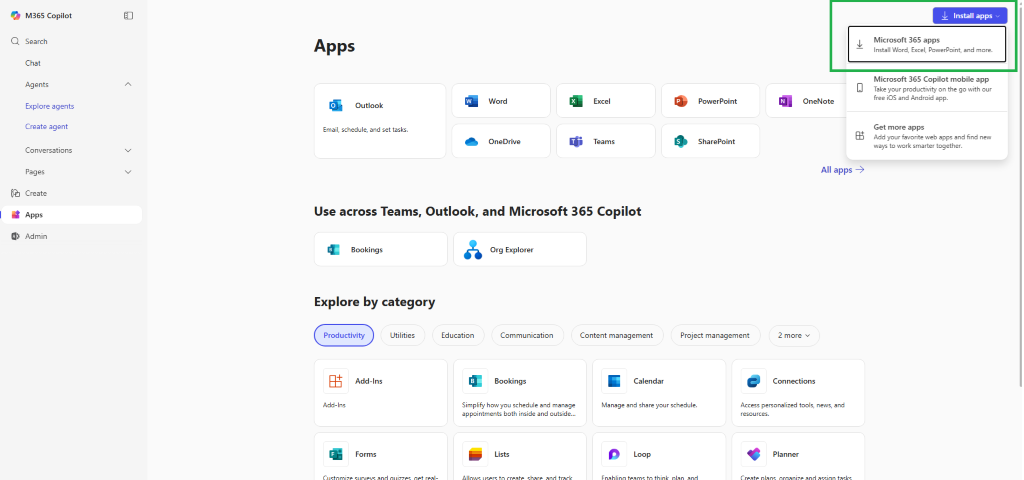Viewport: 1024px width, 480px height.
Task: Click the M365 Copilot logo icon
Action: click(x=15, y=16)
